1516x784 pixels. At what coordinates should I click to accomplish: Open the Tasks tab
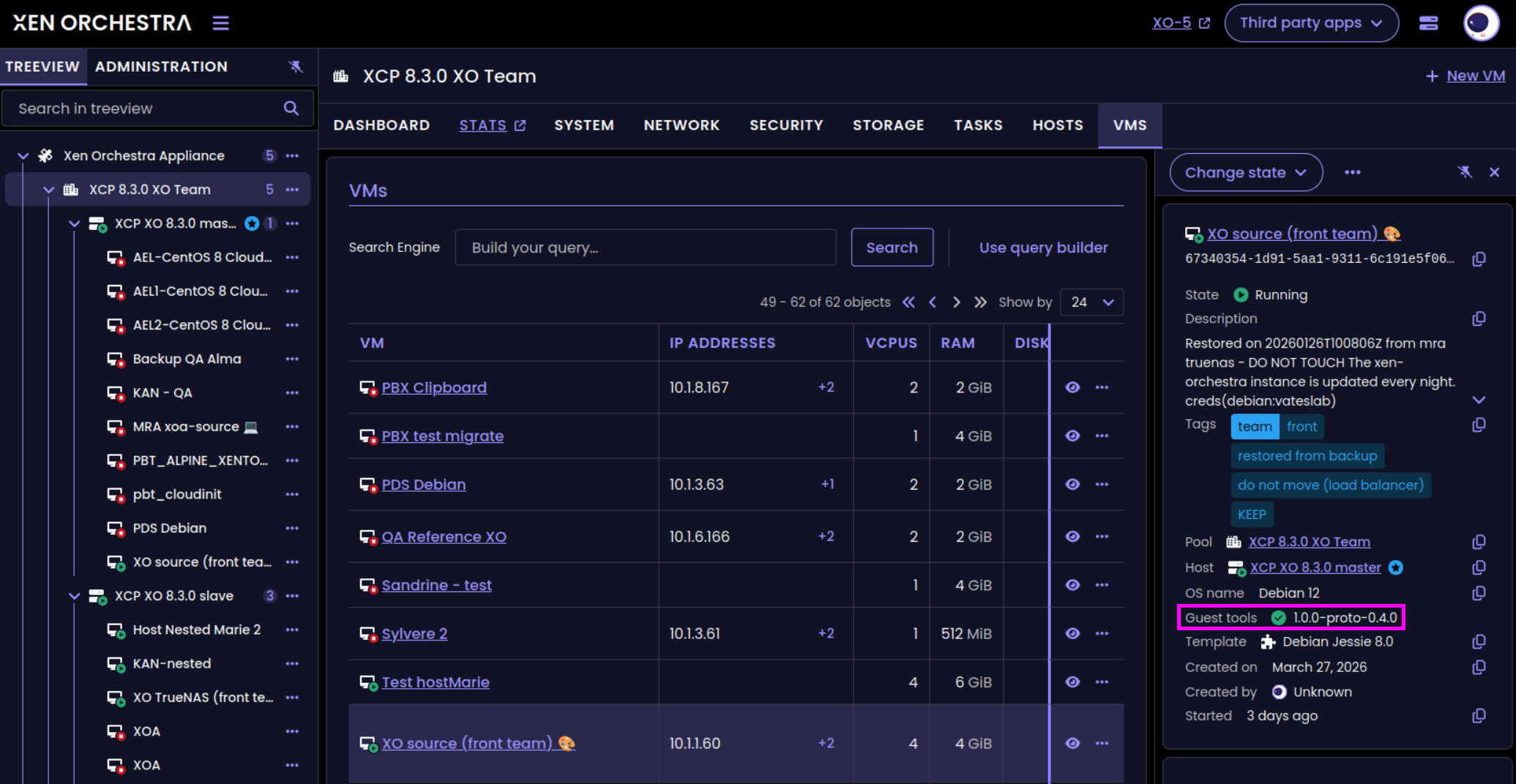[978, 125]
